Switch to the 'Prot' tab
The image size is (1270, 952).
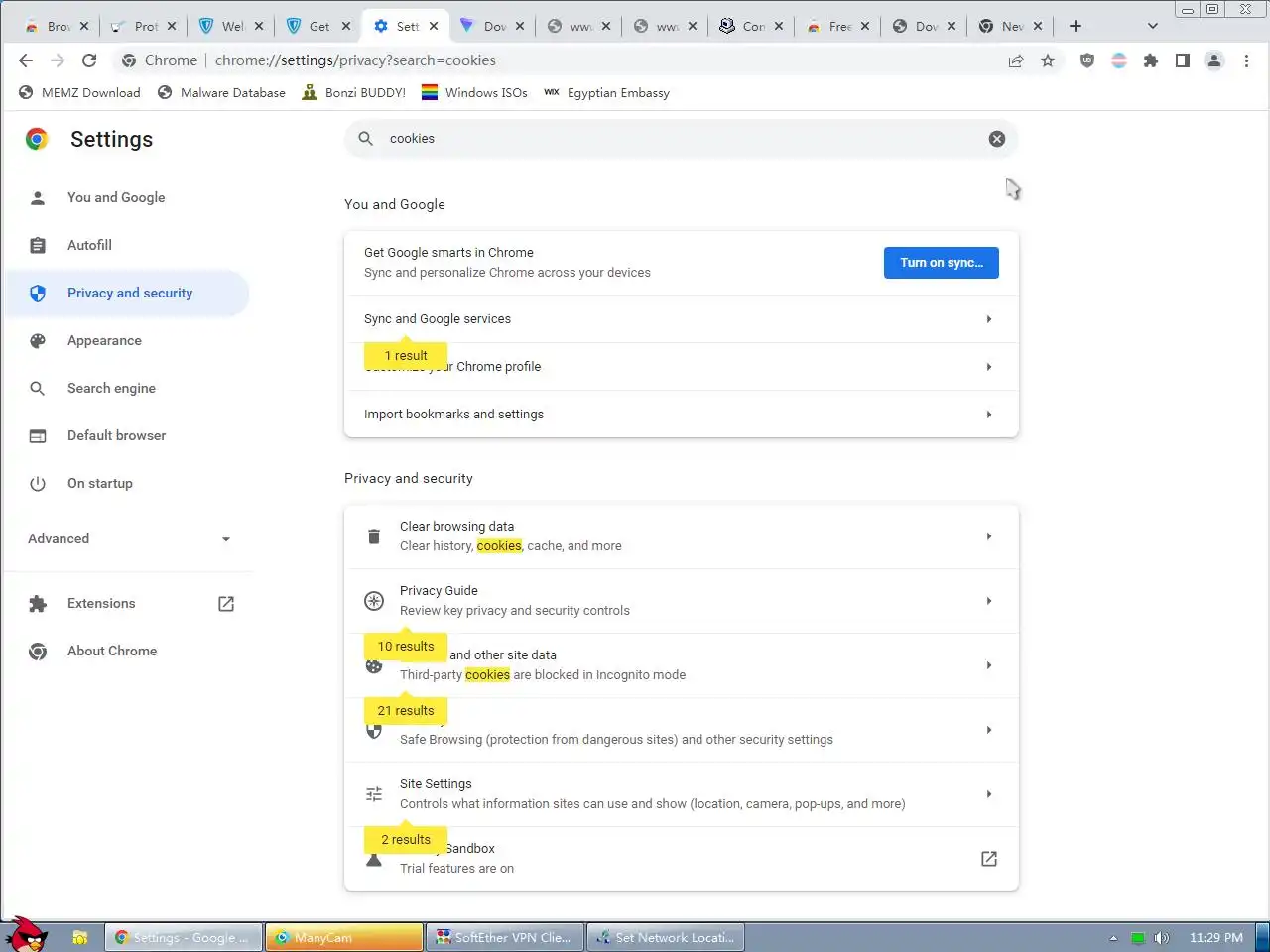(143, 26)
